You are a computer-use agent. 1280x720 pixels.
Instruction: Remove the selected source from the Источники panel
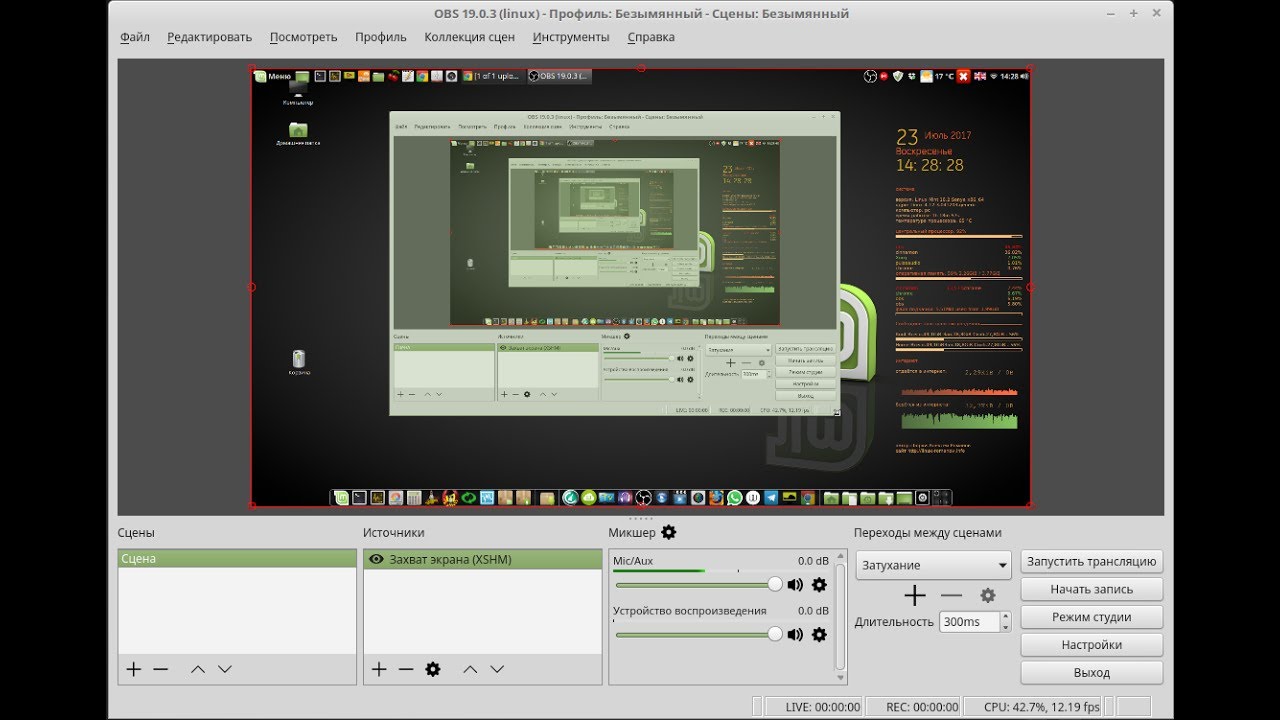(x=405, y=669)
